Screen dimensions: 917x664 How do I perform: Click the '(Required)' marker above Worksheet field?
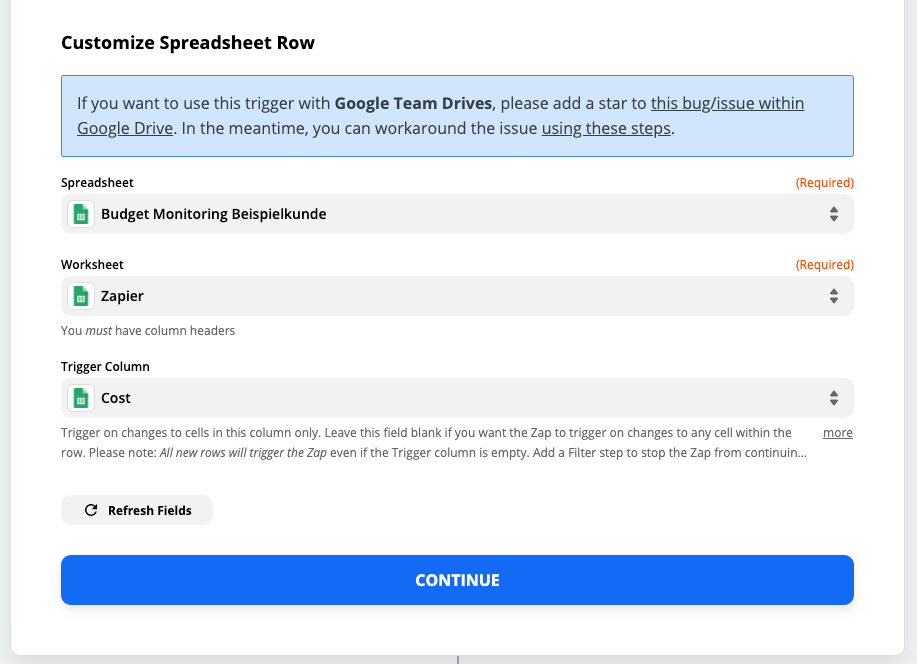coord(825,264)
